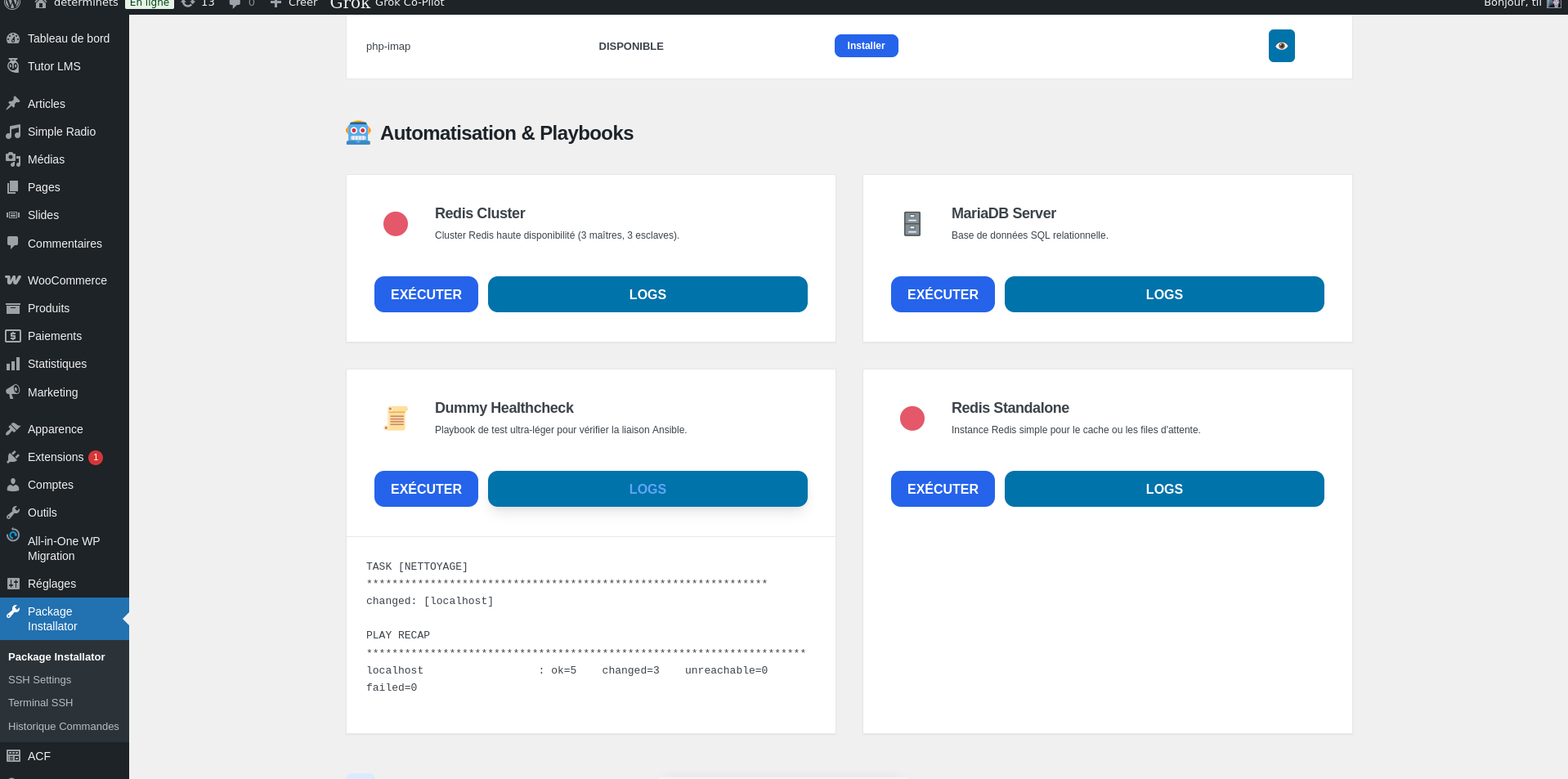Execute the Redis Standalone playbook
The width and height of the screenshot is (1568, 779).
coord(943,489)
